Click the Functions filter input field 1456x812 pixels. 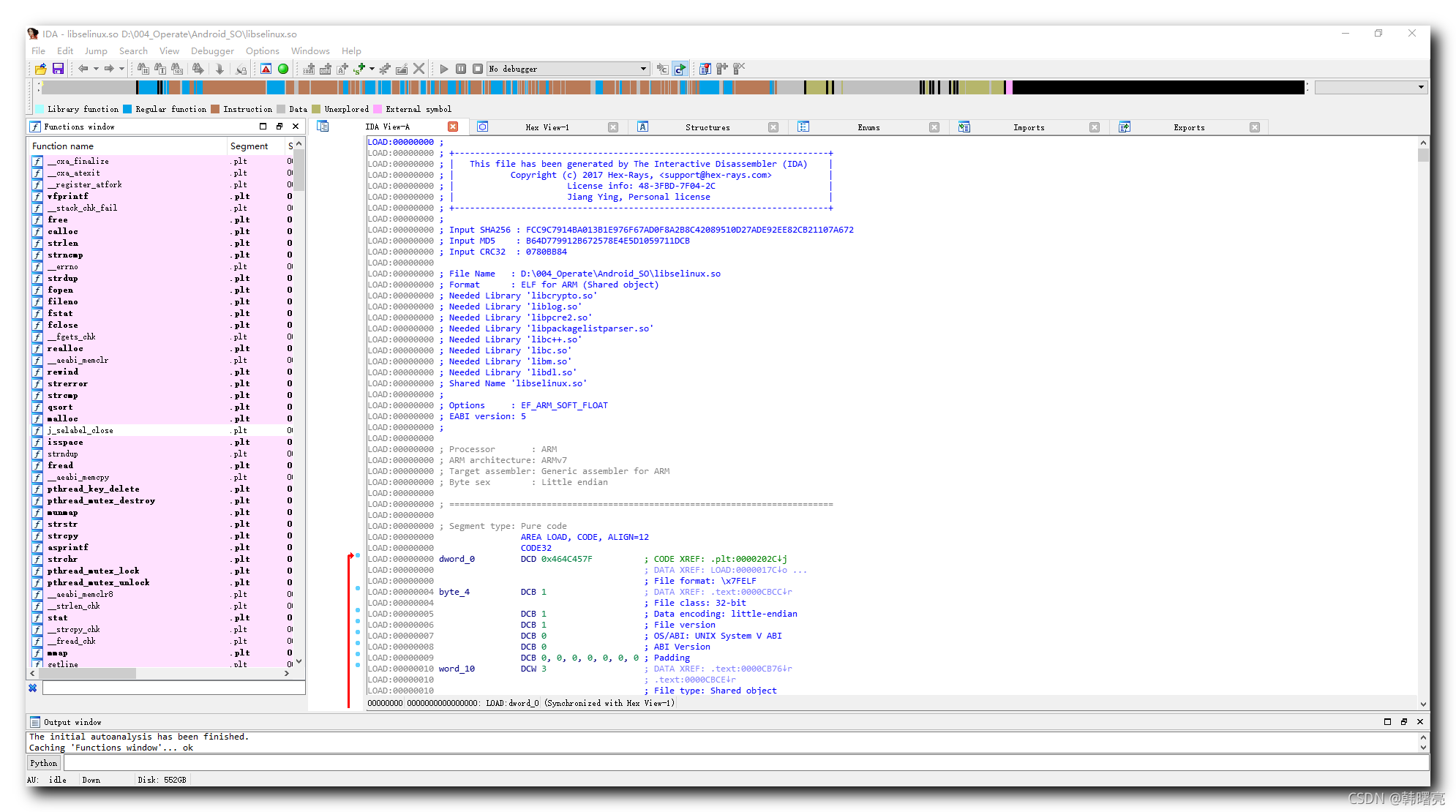pyautogui.click(x=173, y=688)
